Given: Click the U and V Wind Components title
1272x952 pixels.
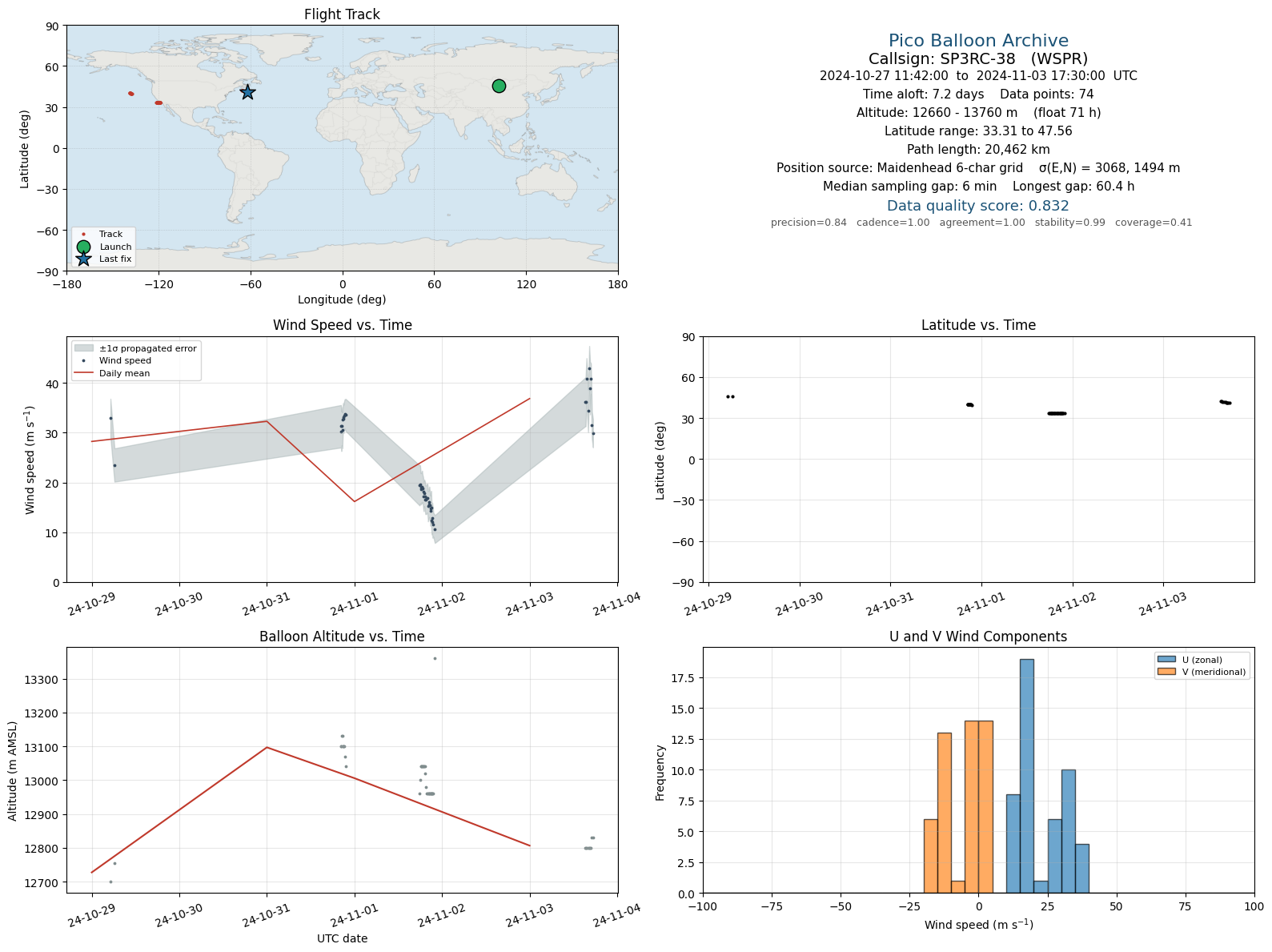Looking at the screenshot, I should 978,637.
